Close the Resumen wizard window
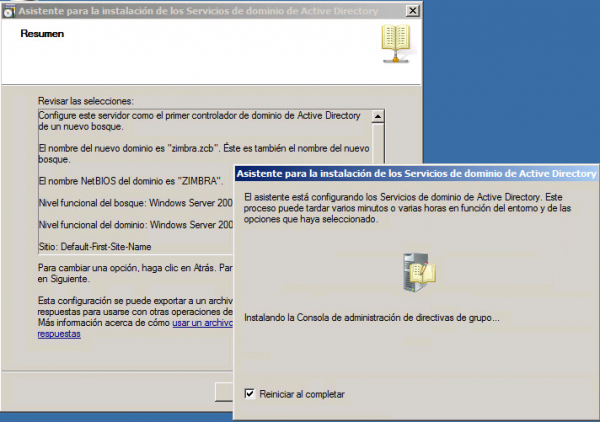The height and width of the screenshot is (422, 600). 412,11
